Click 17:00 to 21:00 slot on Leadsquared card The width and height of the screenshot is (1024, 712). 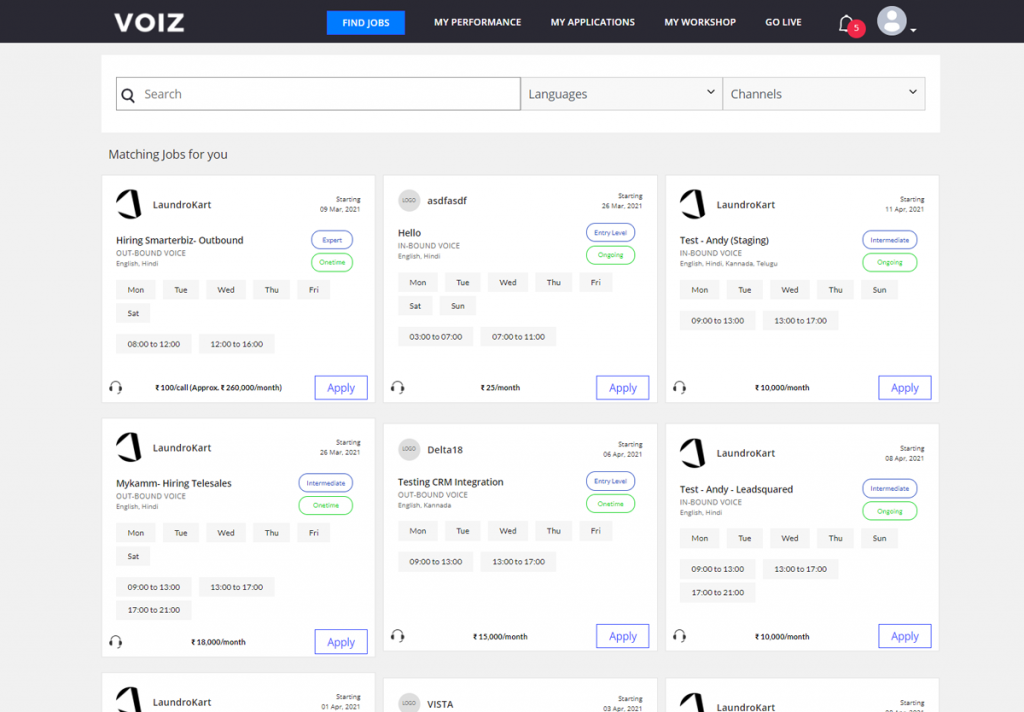pyautogui.click(x=717, y=592)
